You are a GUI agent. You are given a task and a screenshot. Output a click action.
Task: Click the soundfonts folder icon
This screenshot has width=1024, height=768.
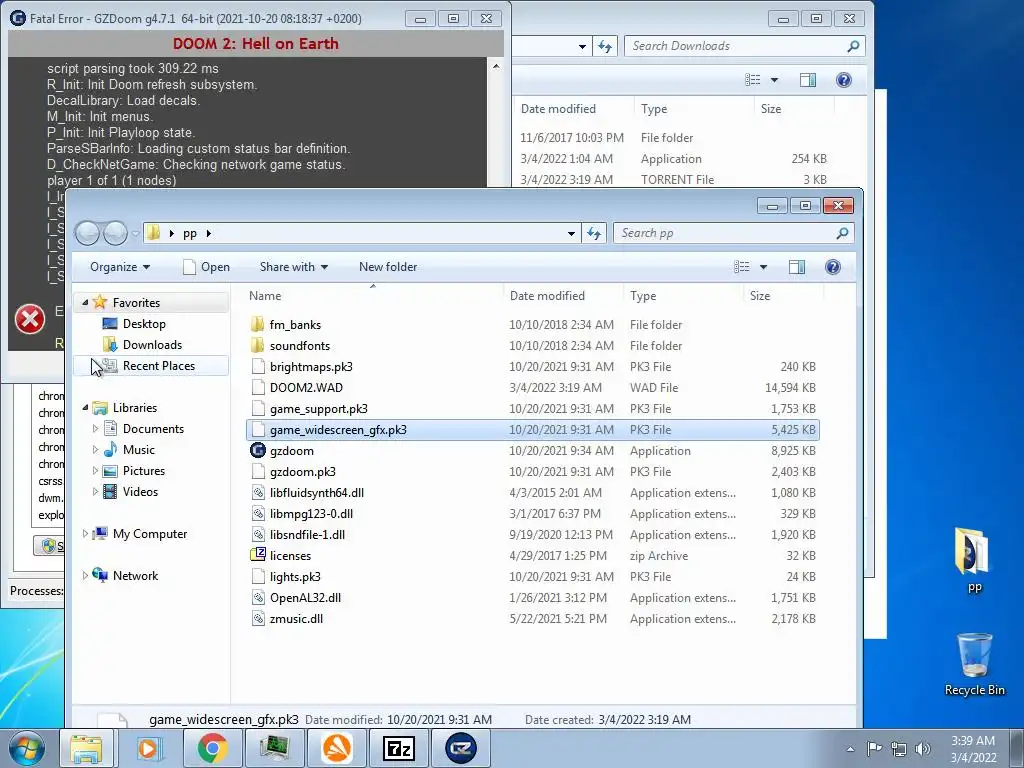pyautogui.click(x=258, y=345)
